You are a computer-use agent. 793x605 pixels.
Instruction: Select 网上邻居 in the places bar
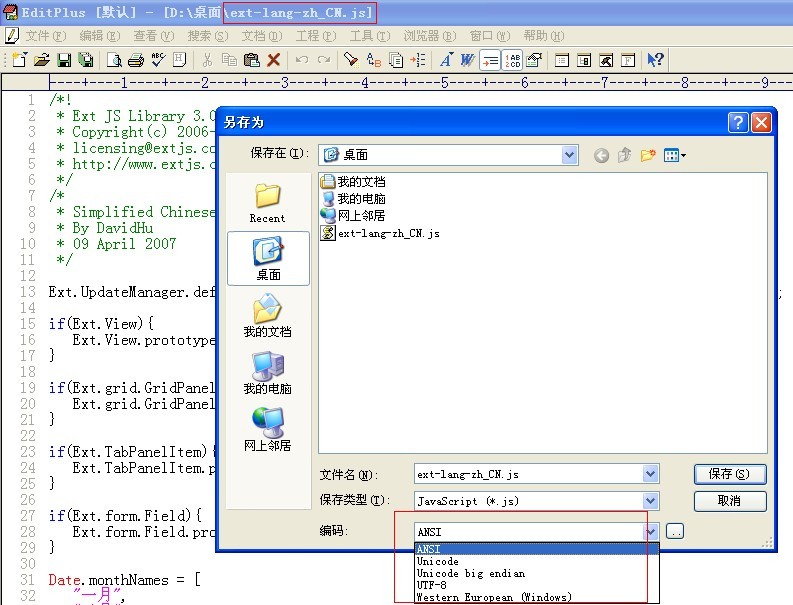click(268, 430)
